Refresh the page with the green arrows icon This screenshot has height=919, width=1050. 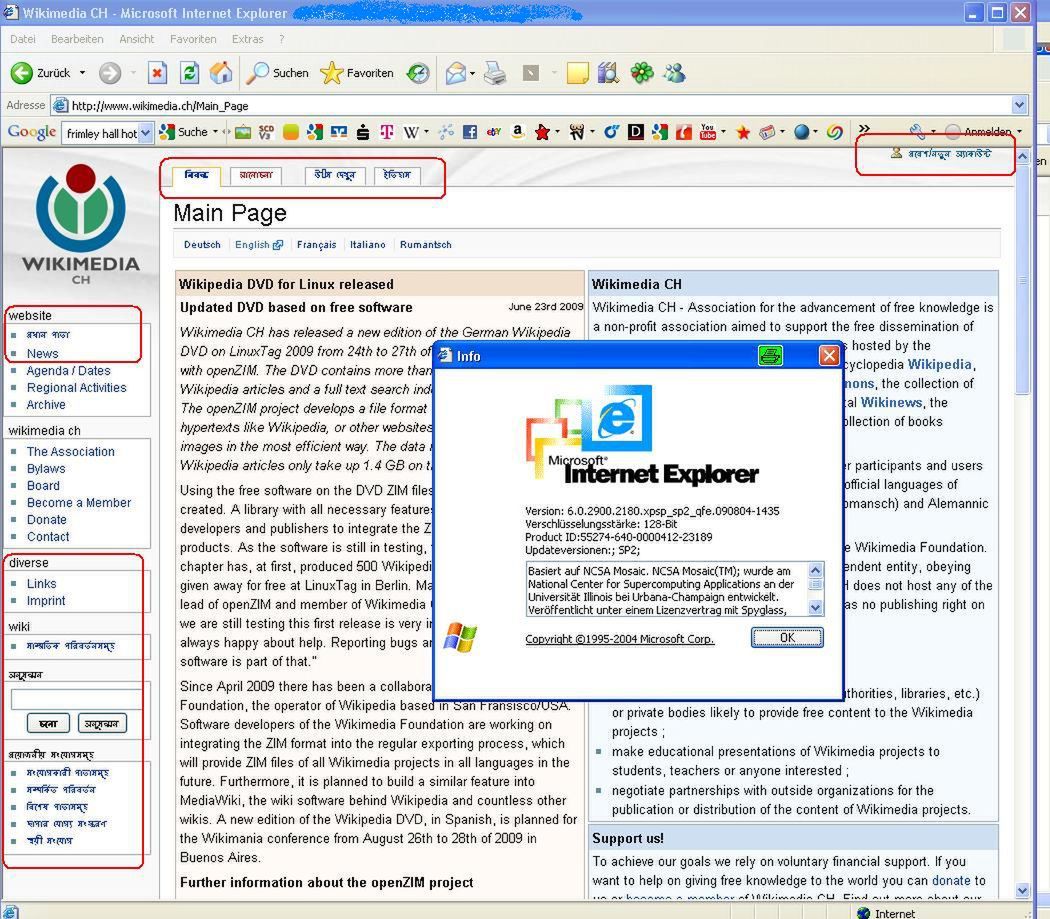coord(190,73)
